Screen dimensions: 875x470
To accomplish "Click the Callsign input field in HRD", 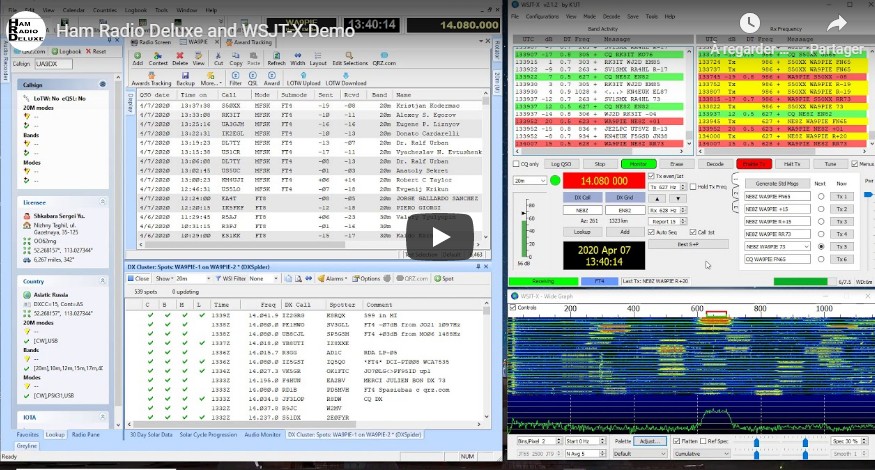I will click(x=54, y=64).
